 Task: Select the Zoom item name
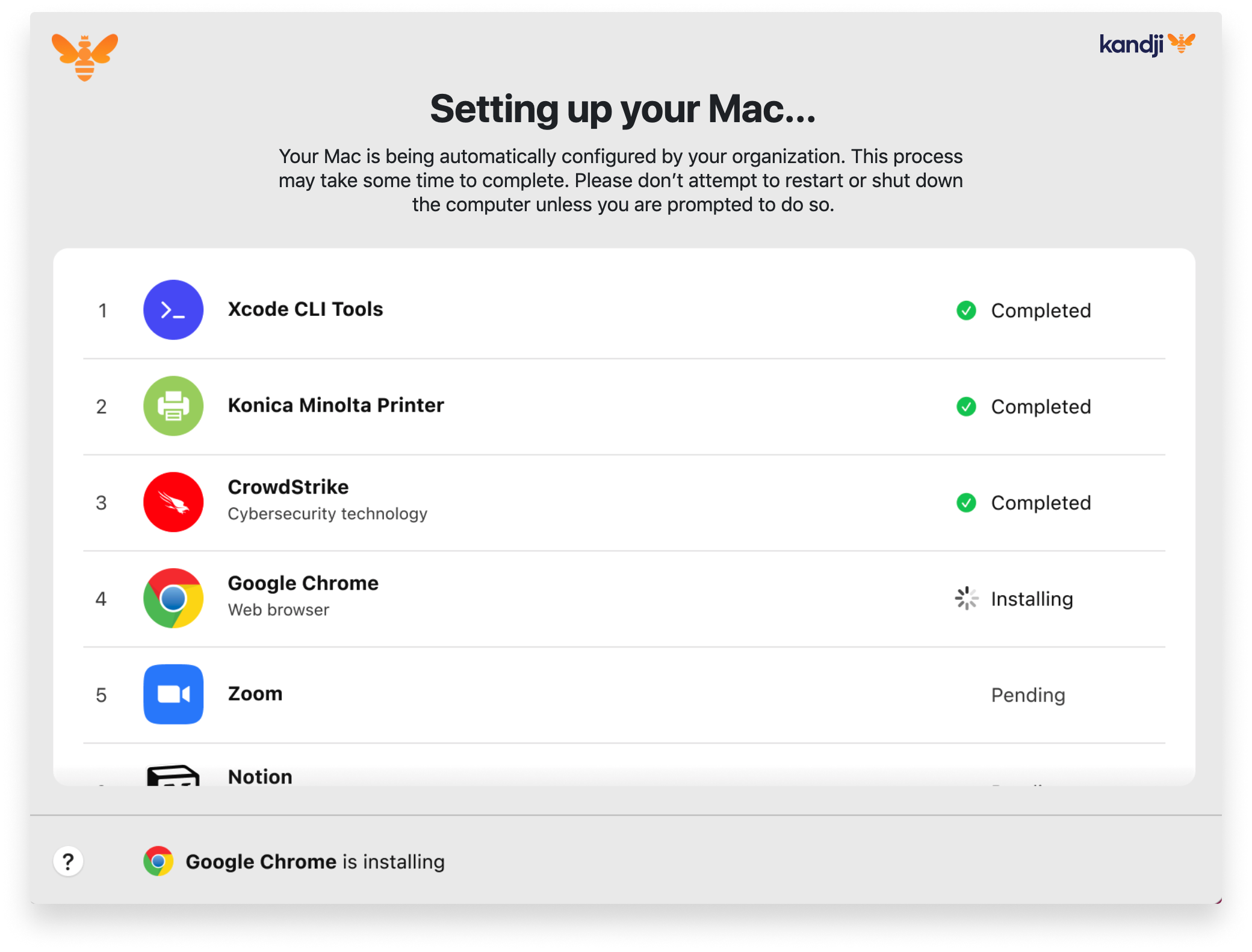[x=255, y=694]
